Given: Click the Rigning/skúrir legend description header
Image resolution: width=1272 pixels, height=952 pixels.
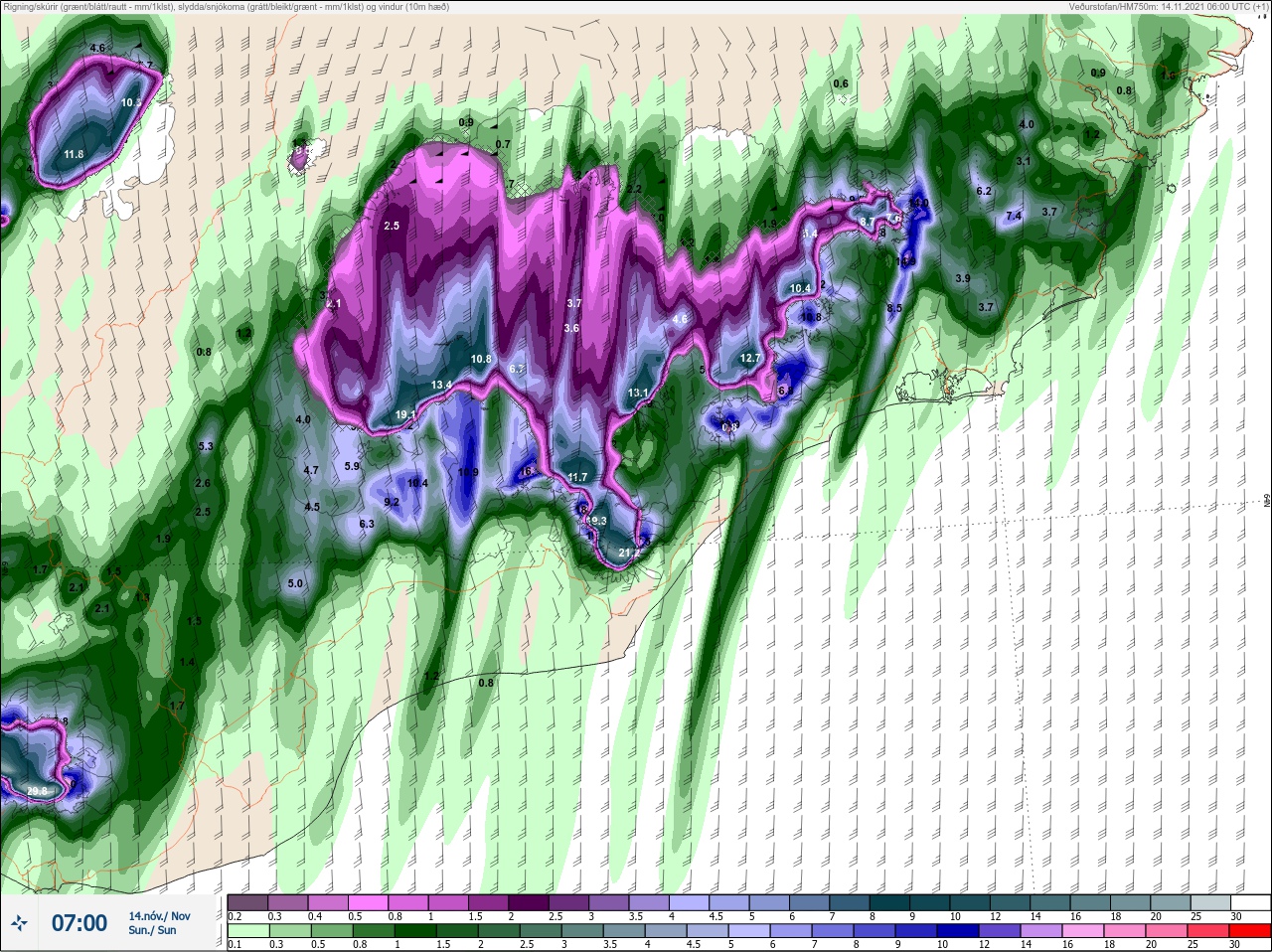Looking at the screenshot, I should [x=227, y=7].
